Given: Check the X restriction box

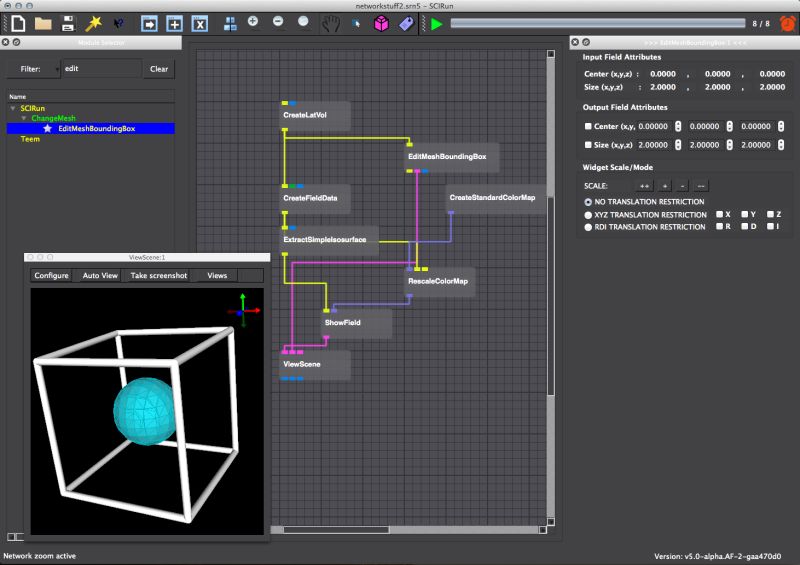Looking at the screenshot, I should (719, 214).
